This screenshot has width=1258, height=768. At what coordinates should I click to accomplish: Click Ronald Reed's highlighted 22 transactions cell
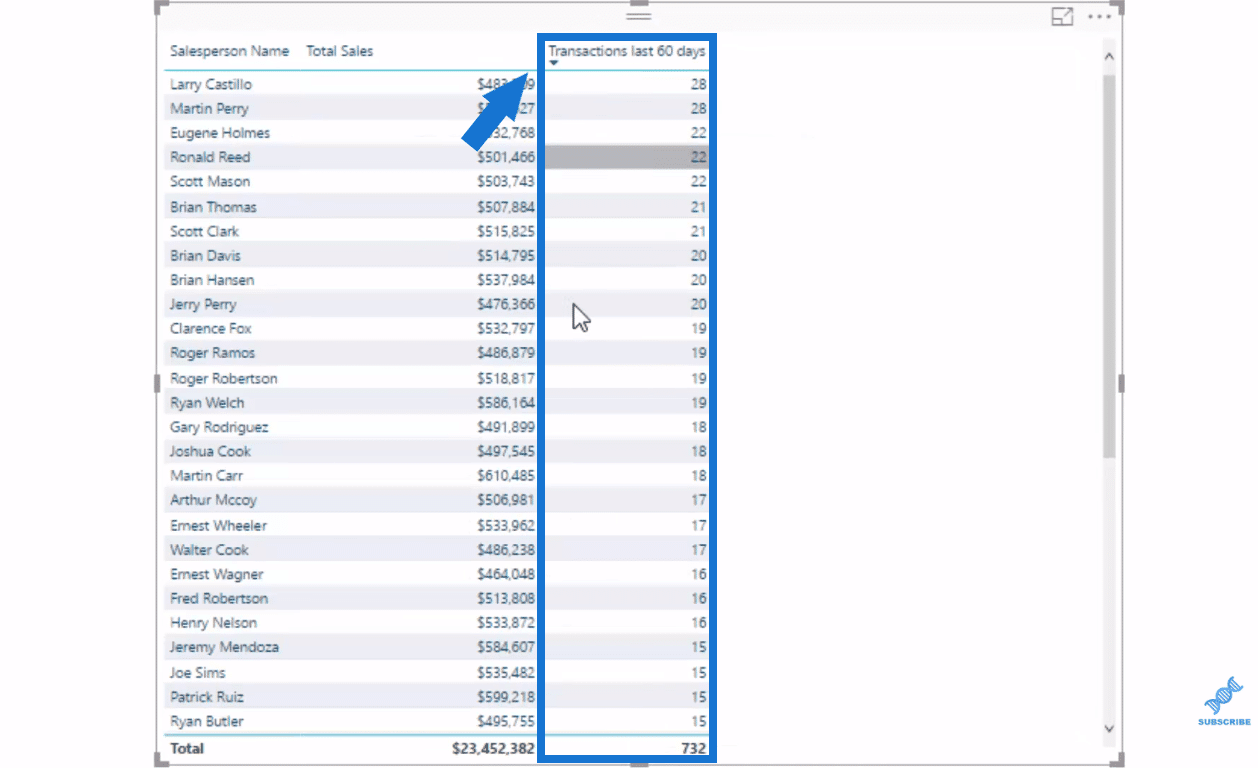(x=627, y=157)
